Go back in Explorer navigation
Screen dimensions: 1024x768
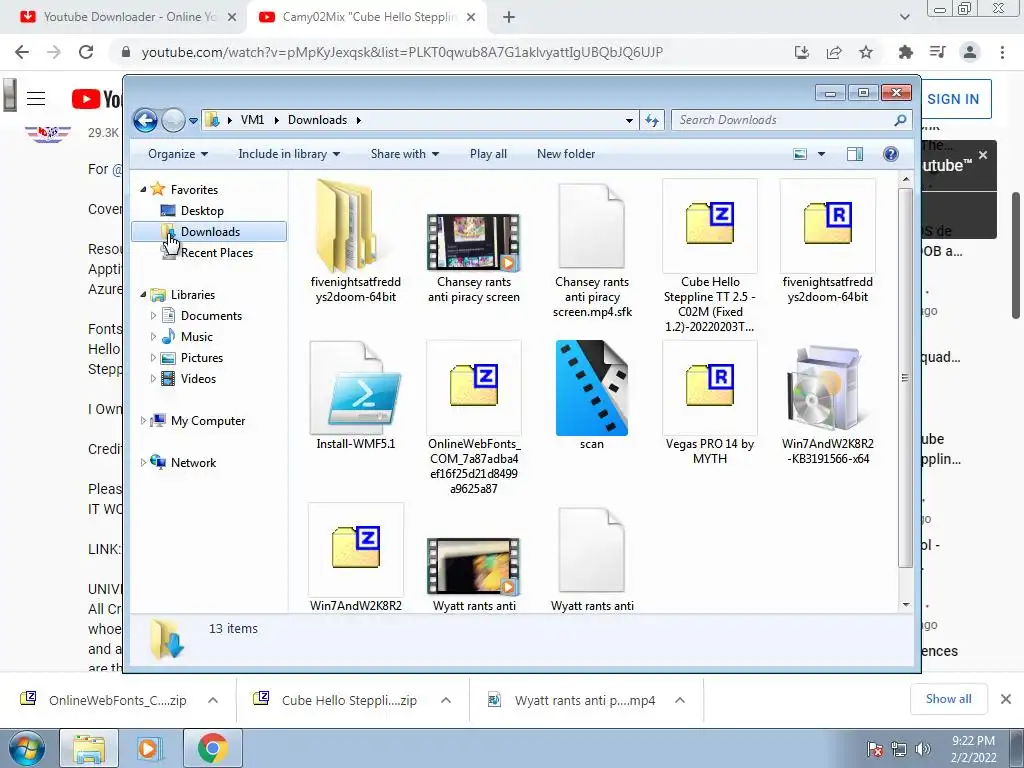145,120
